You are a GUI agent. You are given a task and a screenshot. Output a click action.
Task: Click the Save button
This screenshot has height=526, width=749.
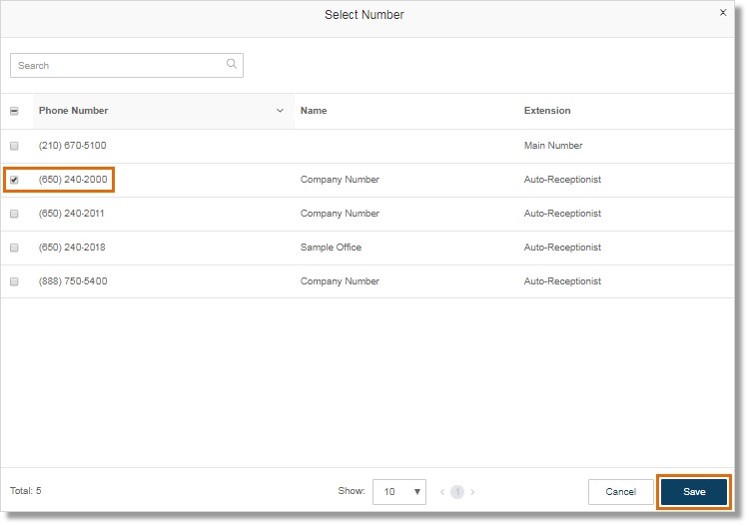[694, 492]
